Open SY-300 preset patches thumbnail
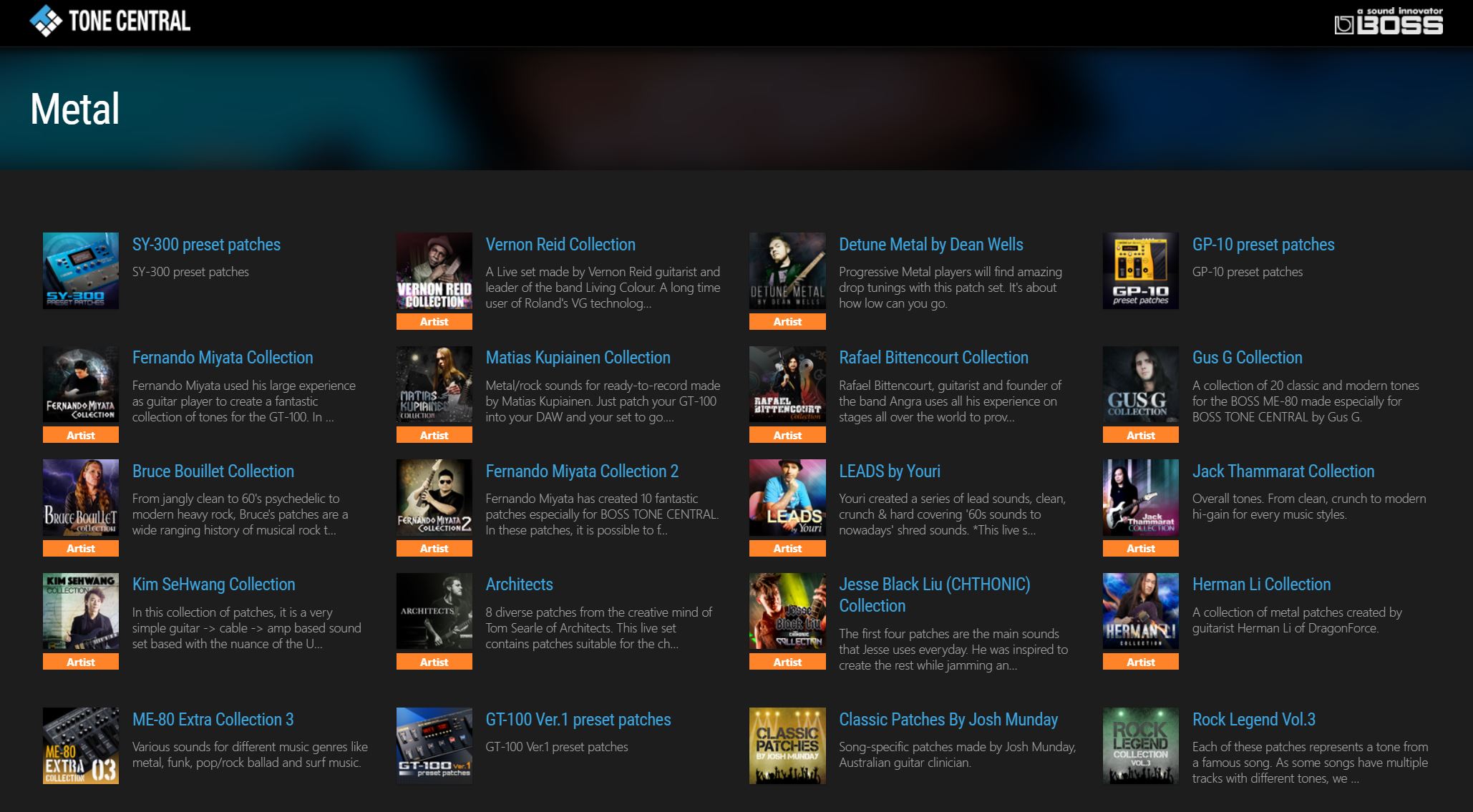The image size is (1473, 812). point(81,270)
